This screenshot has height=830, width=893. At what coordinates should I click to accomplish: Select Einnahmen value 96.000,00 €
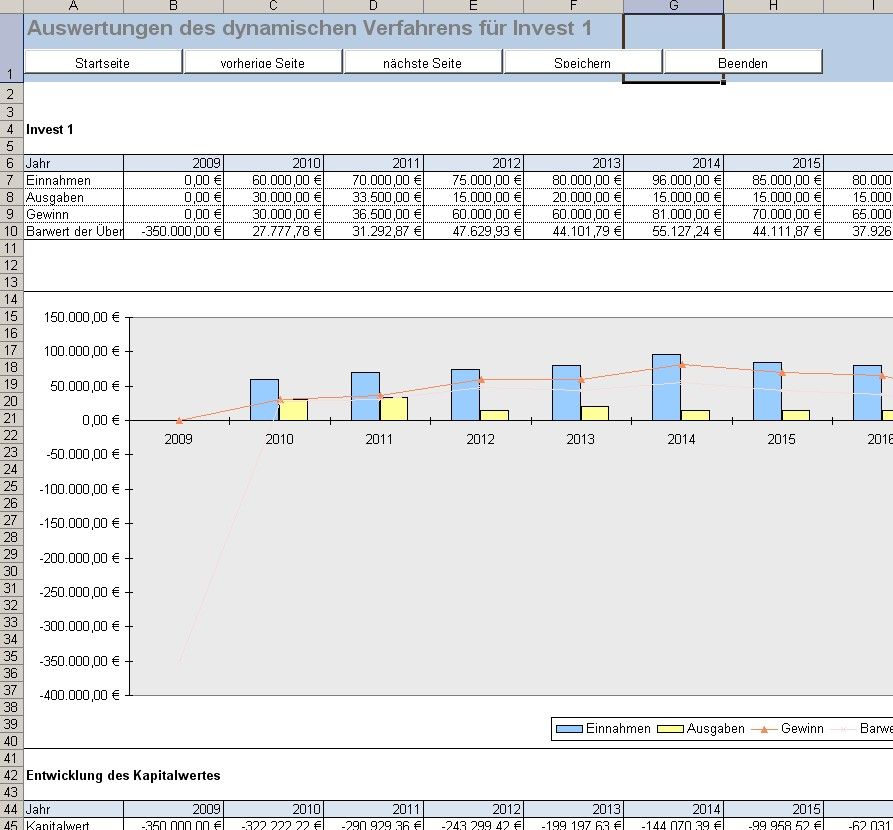coord(673,180)
